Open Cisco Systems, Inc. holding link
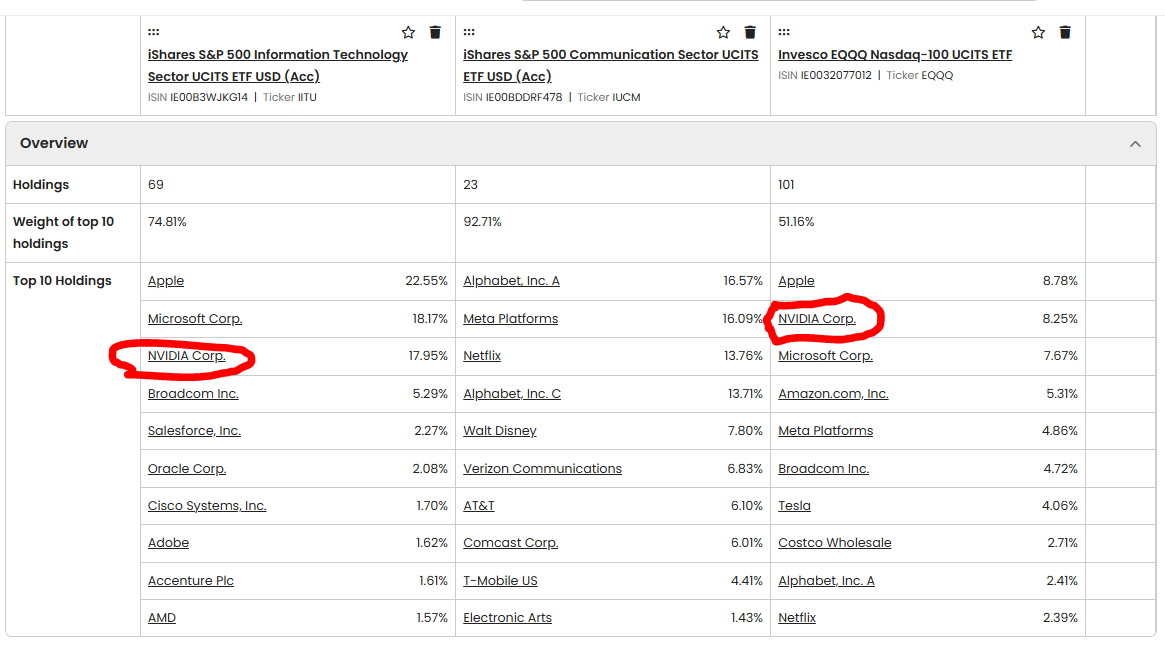This screenshot has height=650, width=1165. (207, 506)
